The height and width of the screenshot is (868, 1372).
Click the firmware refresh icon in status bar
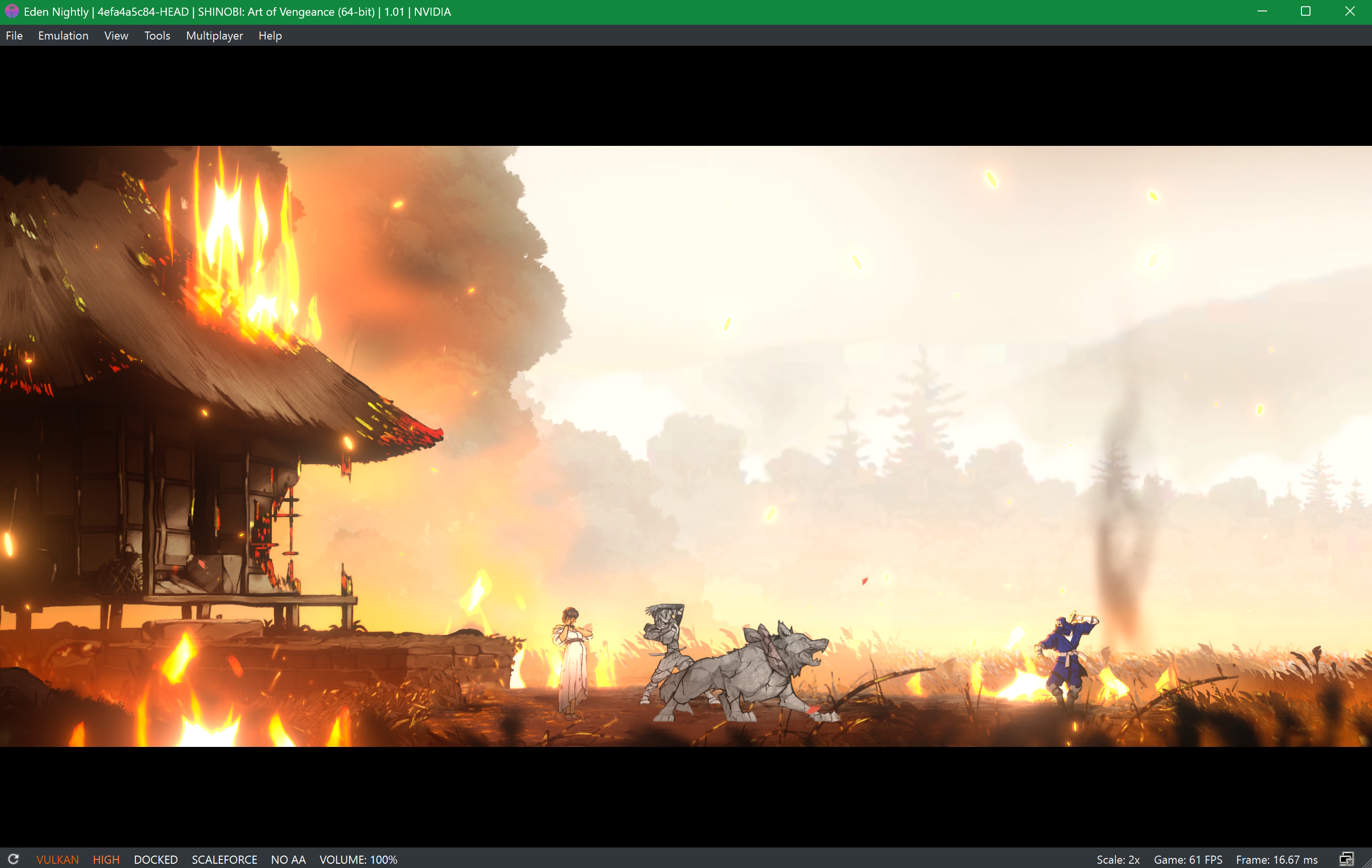13,859
